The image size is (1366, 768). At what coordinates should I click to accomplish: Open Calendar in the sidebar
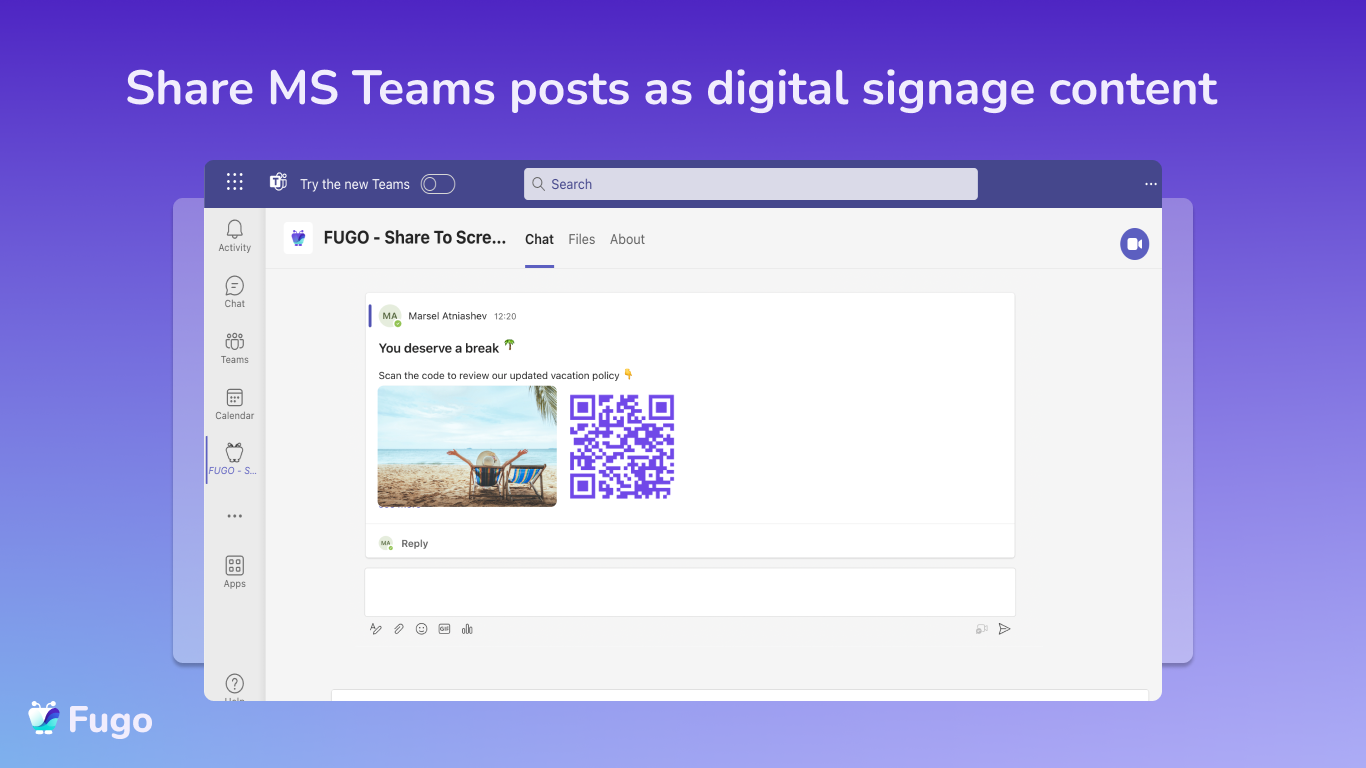pos(235,404)
